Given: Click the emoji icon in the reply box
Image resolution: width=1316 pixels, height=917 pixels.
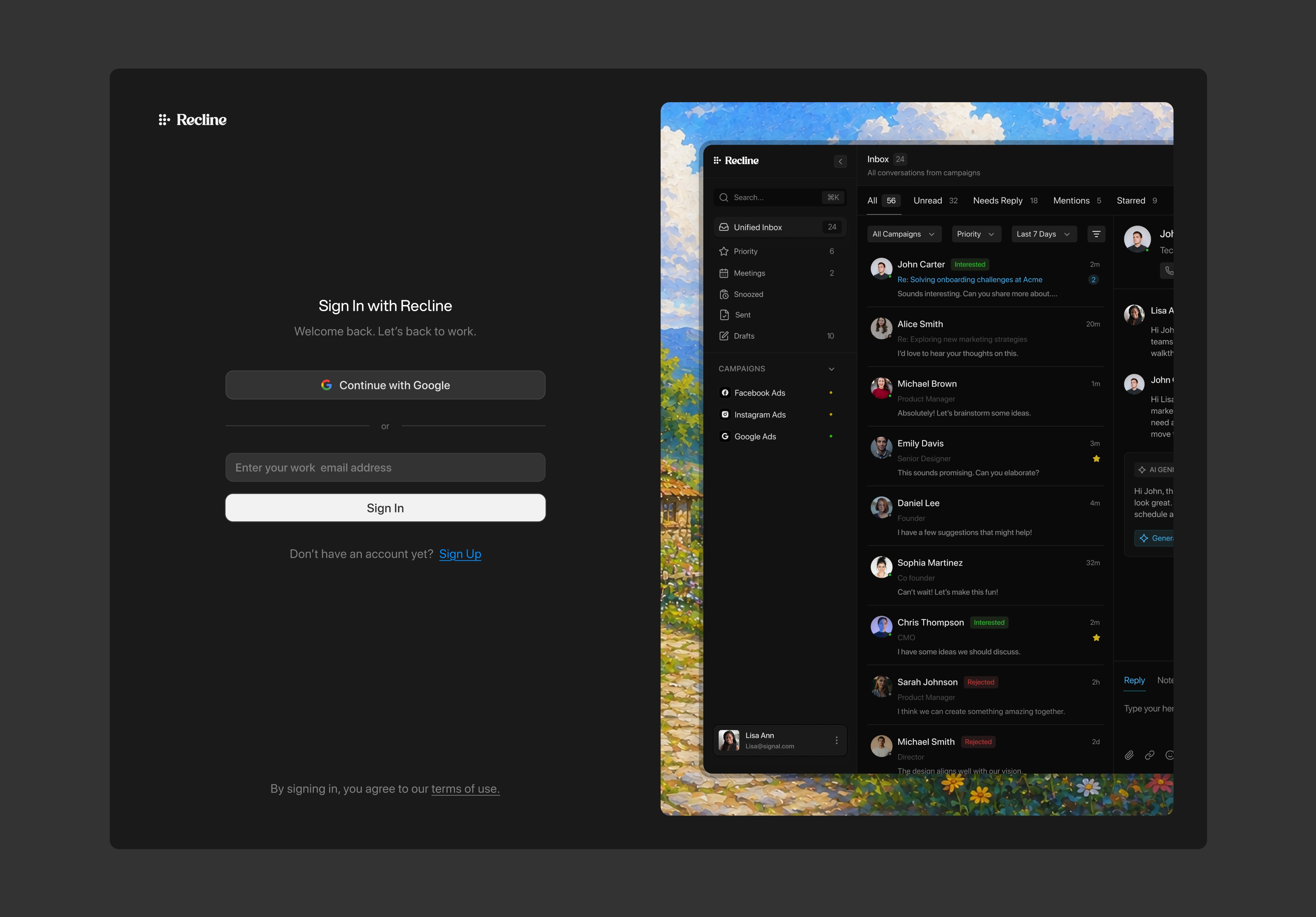Looking at the screenshot, I should click(1169, 755).
